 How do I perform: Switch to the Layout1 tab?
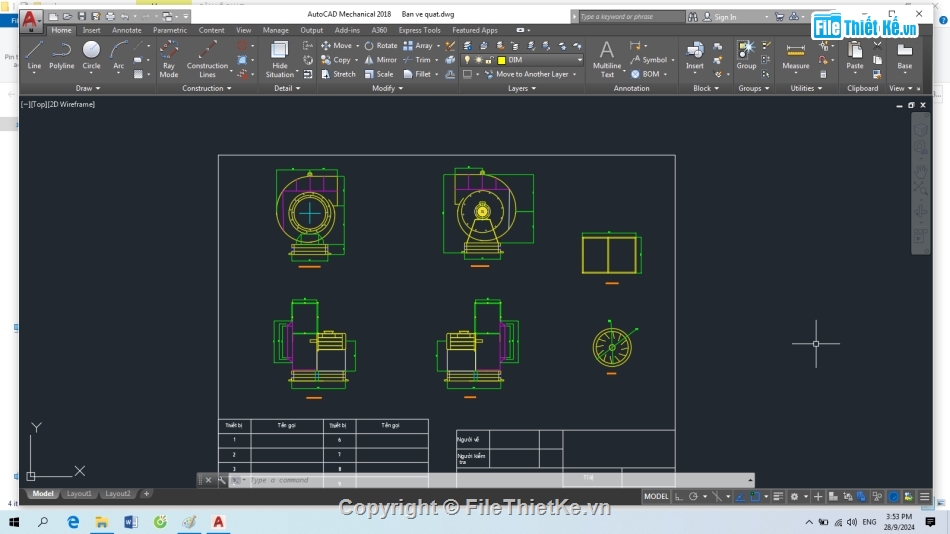[x=79, y=493]
